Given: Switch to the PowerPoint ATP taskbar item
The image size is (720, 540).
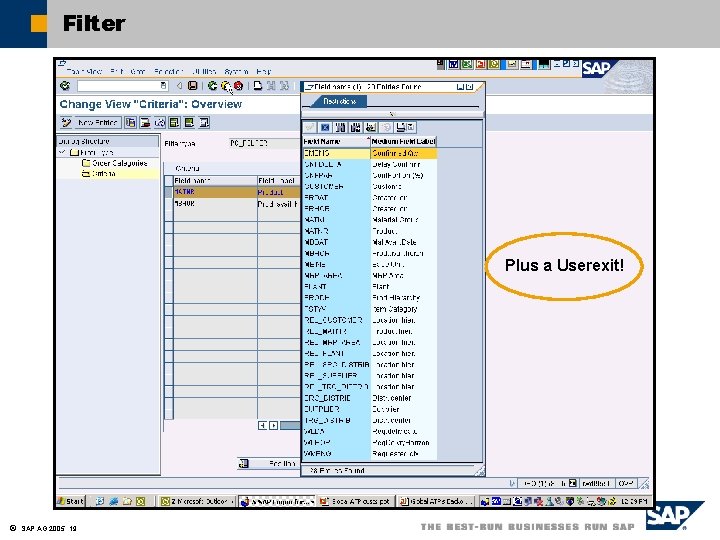Looking at the screenshot, I should [x=355, y=501].
